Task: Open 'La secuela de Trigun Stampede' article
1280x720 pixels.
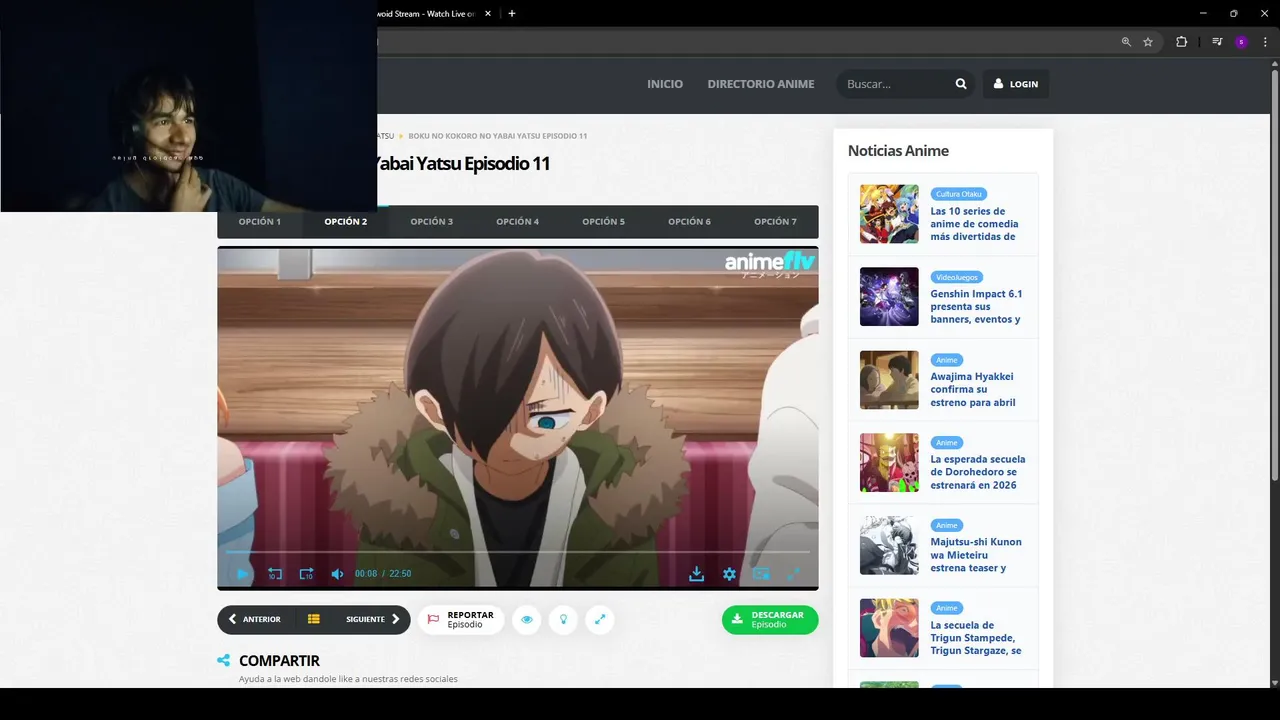Action: click(976, 638)
